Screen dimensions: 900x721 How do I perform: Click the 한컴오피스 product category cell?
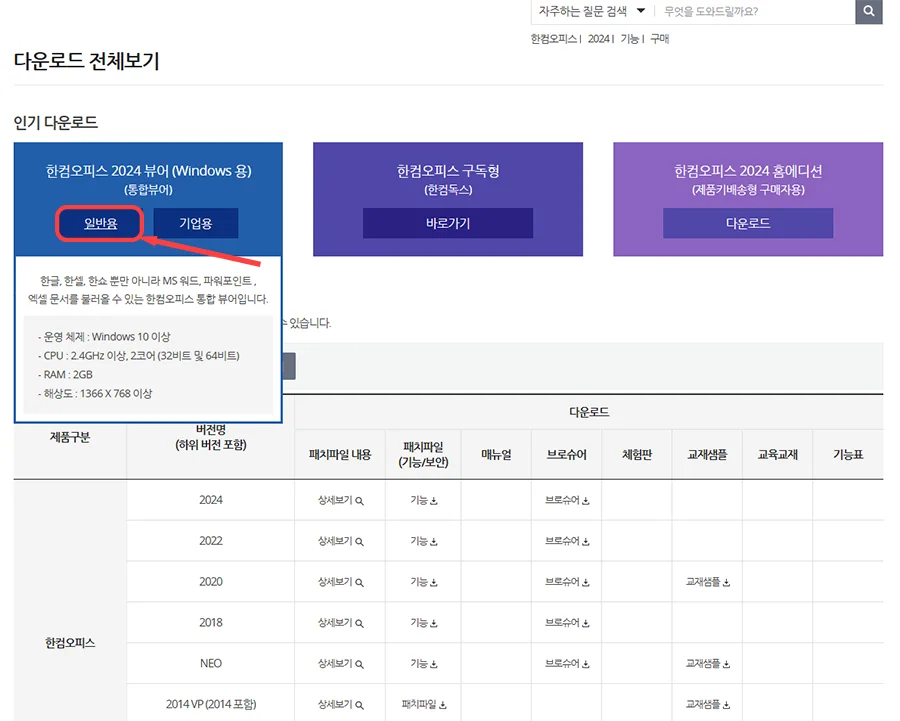click(x=70, y=643)
